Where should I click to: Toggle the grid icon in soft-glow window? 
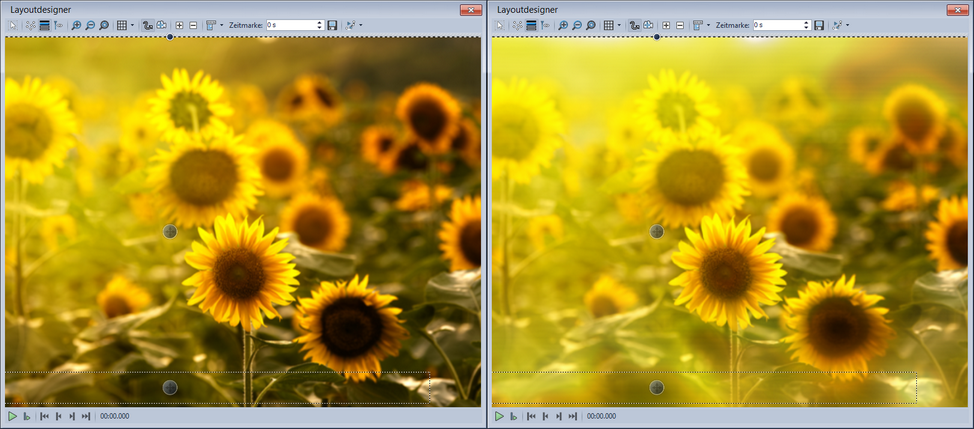[x=609, y=25]
